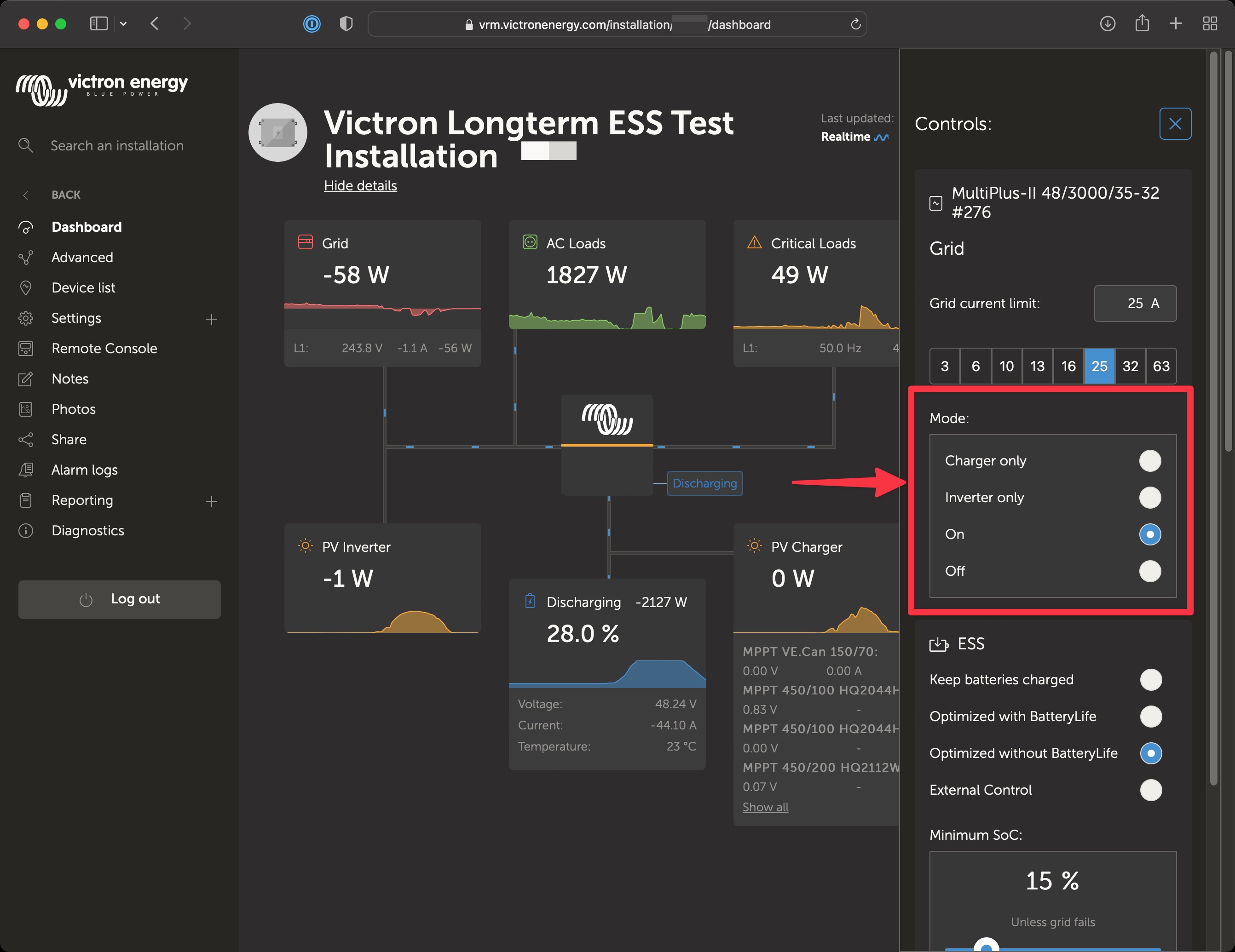Enable Keep batteries charged option
The height and width of the screenshot is (952, 1235).
(x=1150, y=680)
